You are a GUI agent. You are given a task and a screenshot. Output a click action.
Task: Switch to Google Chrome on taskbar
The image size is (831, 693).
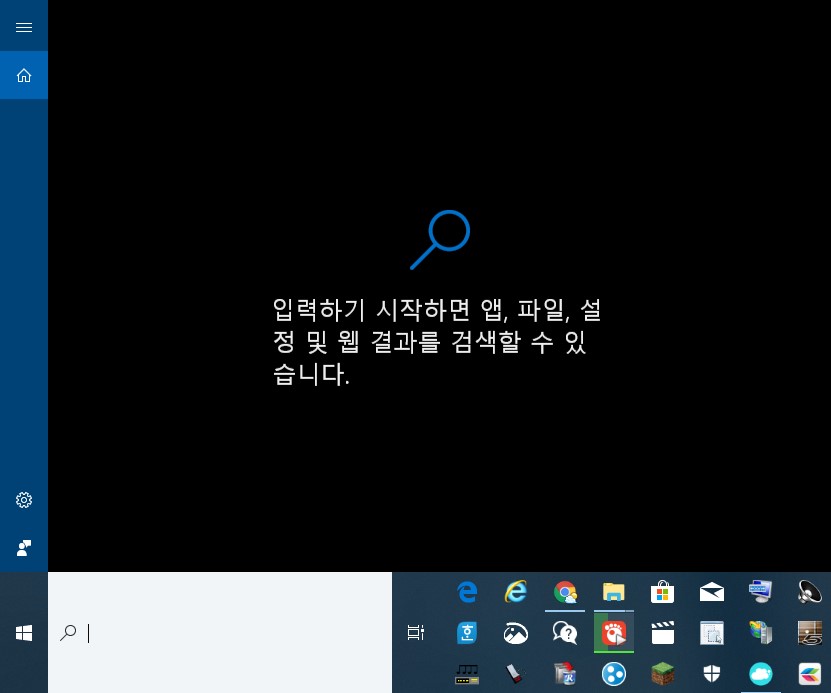(565, 592)
